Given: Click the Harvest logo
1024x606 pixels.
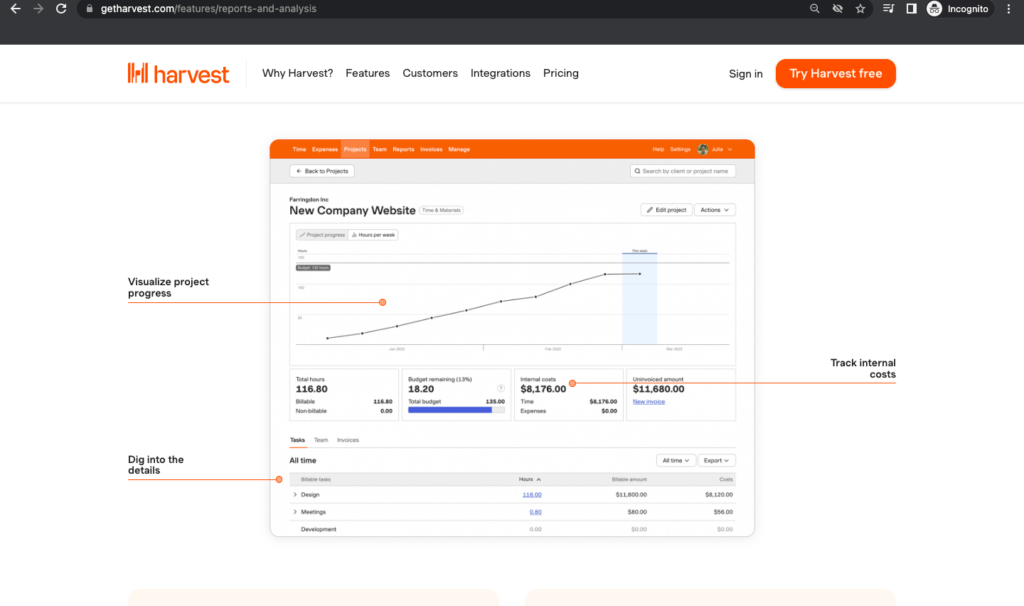Looking at the screenshot, I should [x=179, y=73].
